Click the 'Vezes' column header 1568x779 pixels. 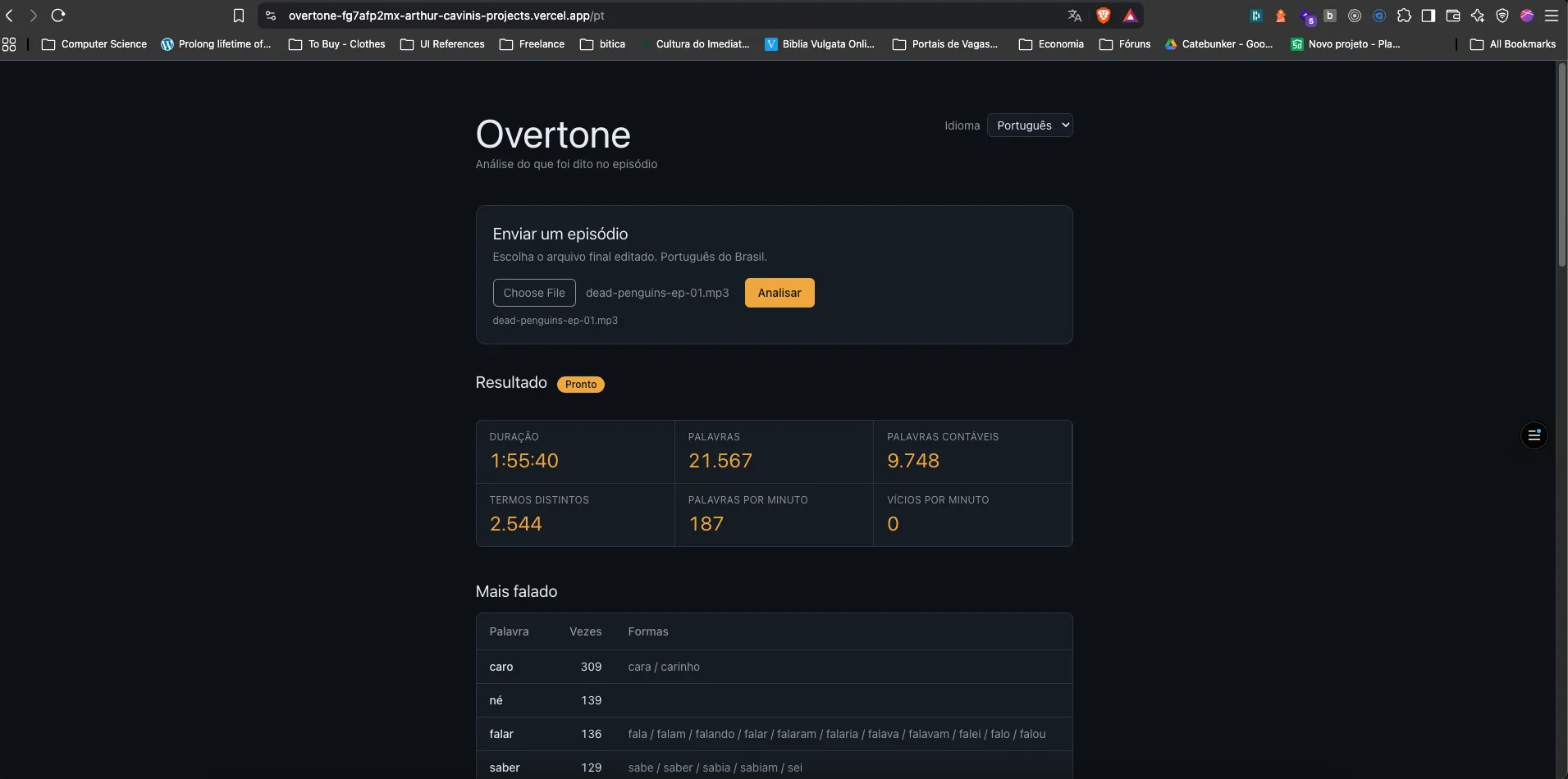586,631
